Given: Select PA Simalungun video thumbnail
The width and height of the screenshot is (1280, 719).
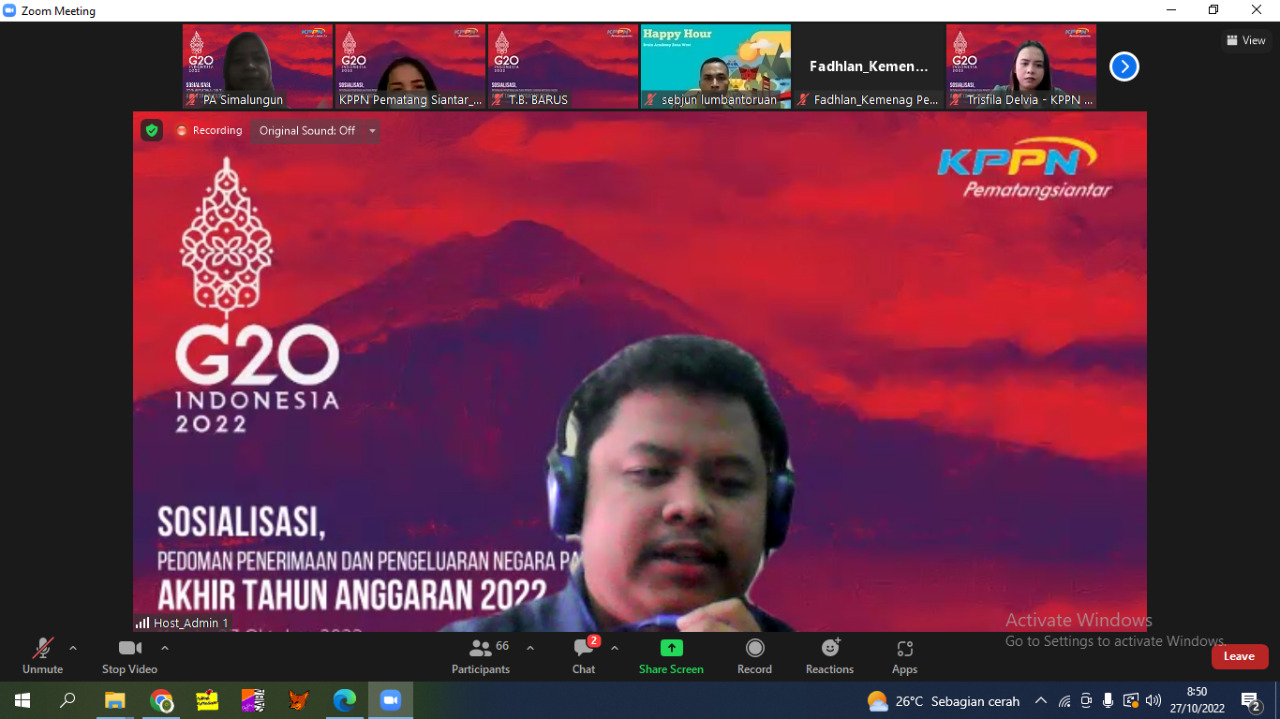Looking at the screenshot, I should (x=258, y=67).
